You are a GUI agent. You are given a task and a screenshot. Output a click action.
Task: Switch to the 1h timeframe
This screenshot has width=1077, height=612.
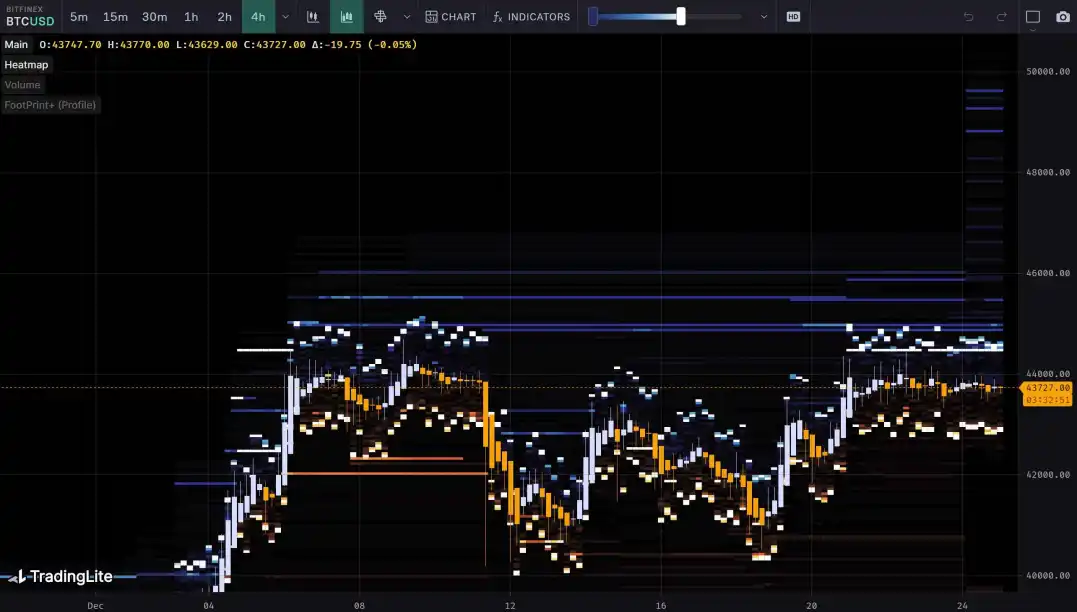pos(191,17)
